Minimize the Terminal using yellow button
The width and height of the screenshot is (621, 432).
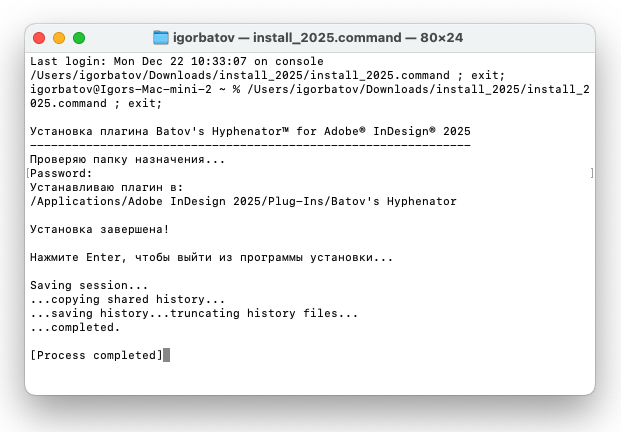click(x=59, y=38)
